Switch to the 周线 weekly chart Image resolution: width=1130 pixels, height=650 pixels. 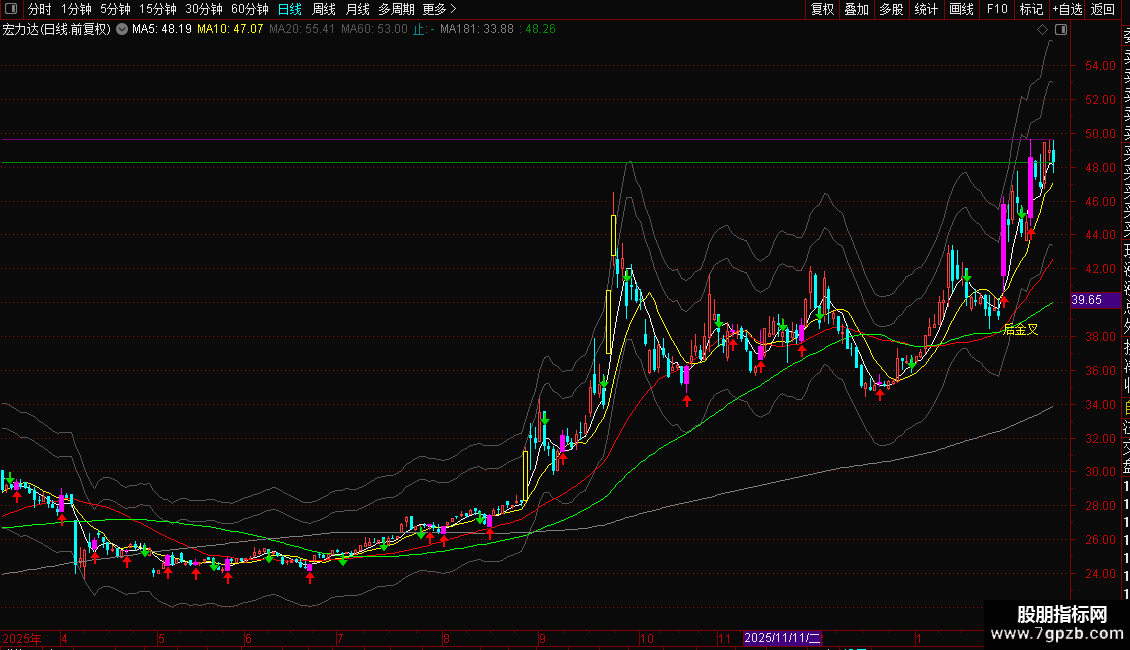click(x=324, y=9)
